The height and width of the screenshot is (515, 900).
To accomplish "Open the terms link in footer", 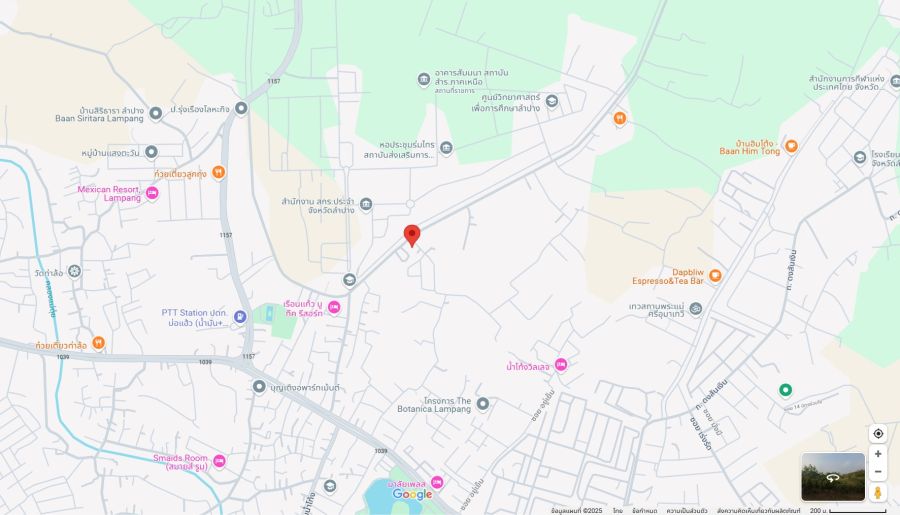I will point(645,510).
